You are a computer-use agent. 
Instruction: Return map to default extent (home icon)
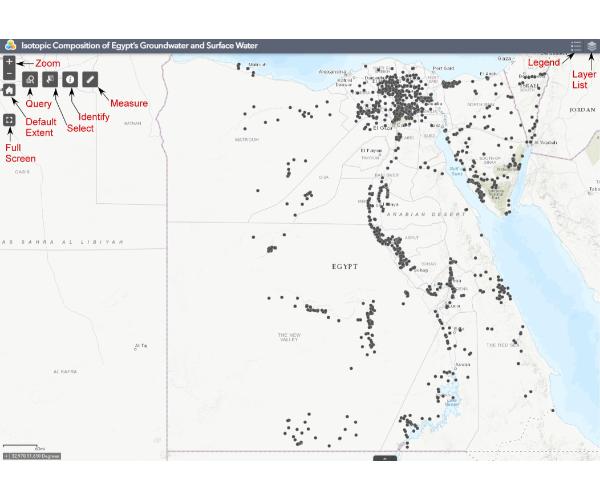point(9,89)
